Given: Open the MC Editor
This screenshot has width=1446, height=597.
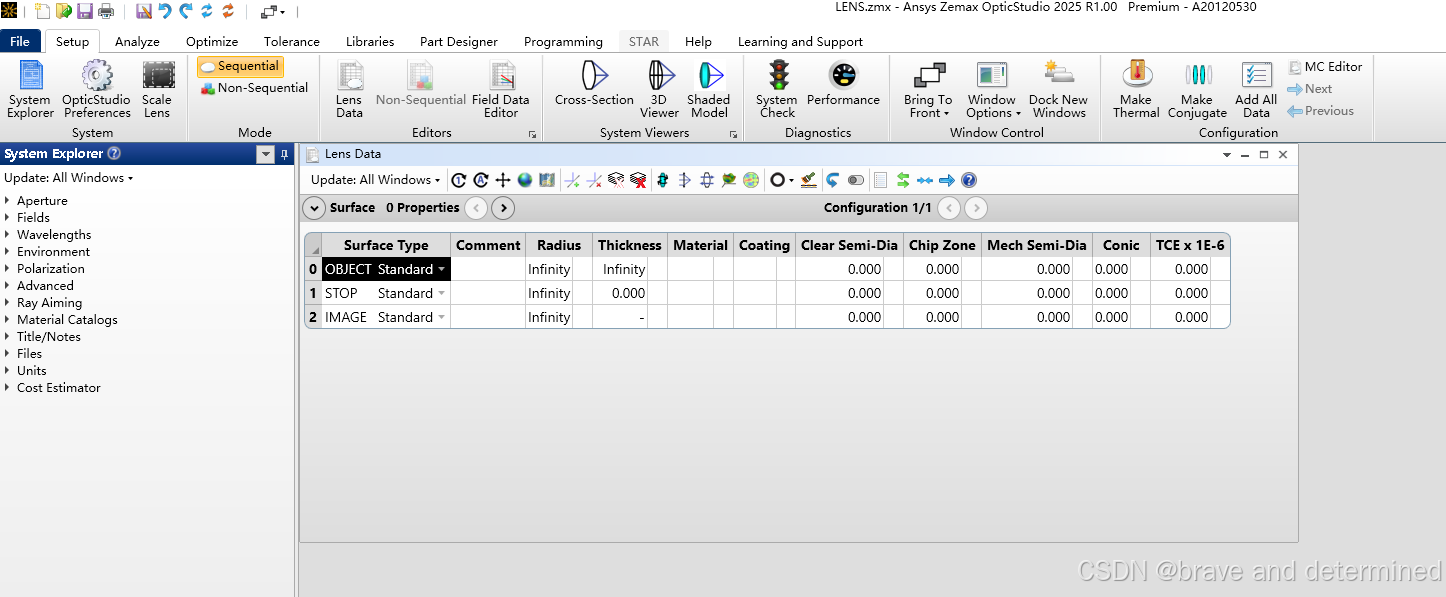Looking at the screenshot, I should pyautogui.click(x=1325, y=67).
